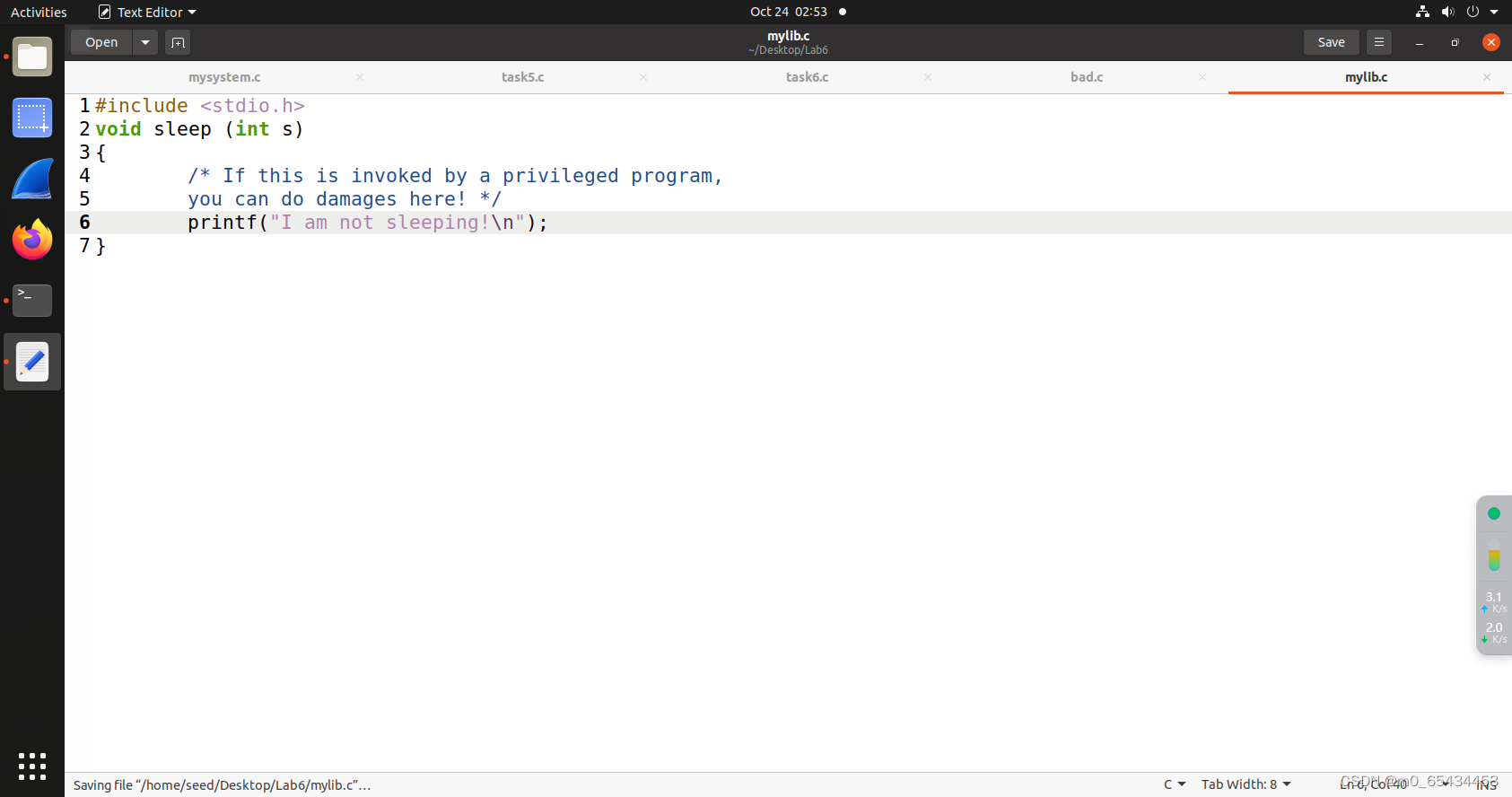
Task: Switch to mysystem.c tab
Action: click(x=224, y=77)
